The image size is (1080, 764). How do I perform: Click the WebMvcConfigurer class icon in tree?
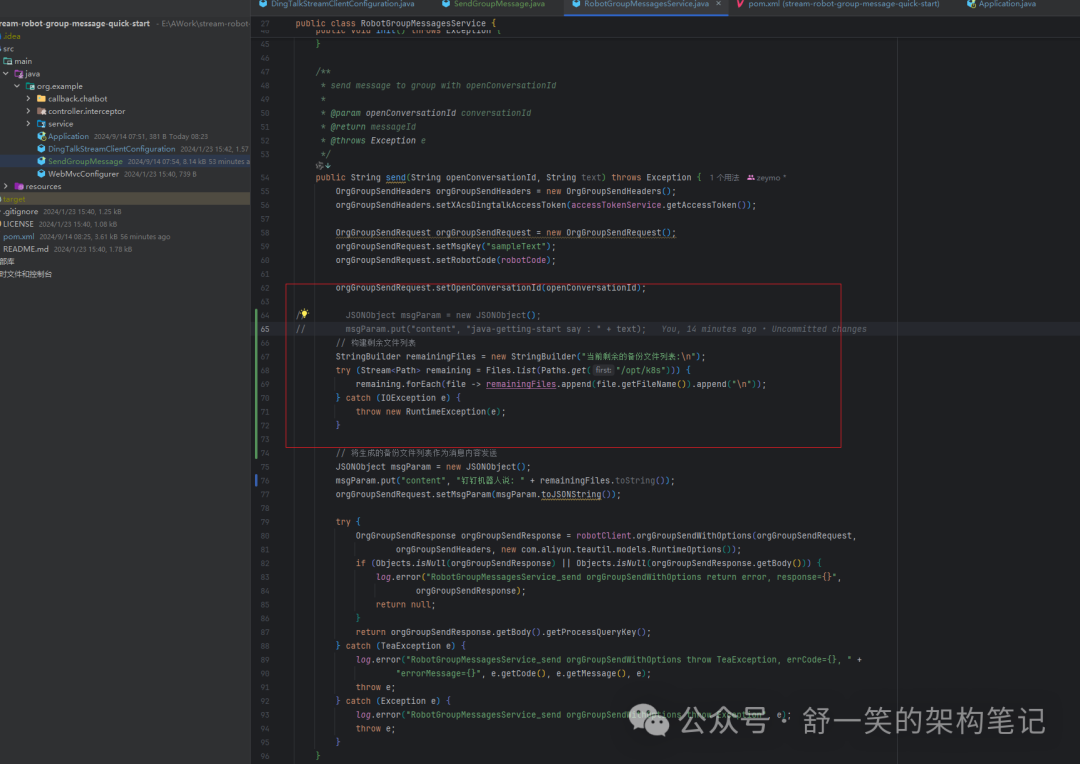pyautogui.click(x=41, y=174)
